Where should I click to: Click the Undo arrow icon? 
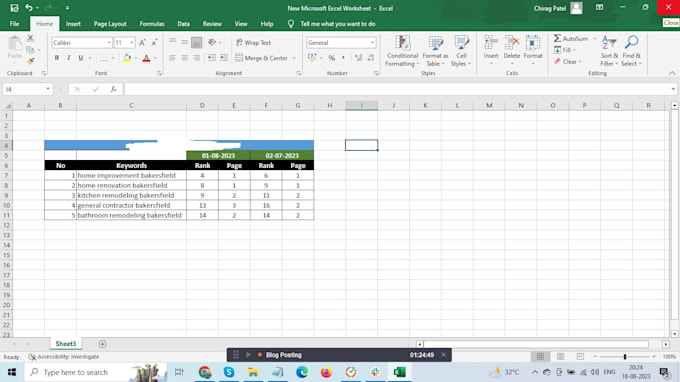29,8
